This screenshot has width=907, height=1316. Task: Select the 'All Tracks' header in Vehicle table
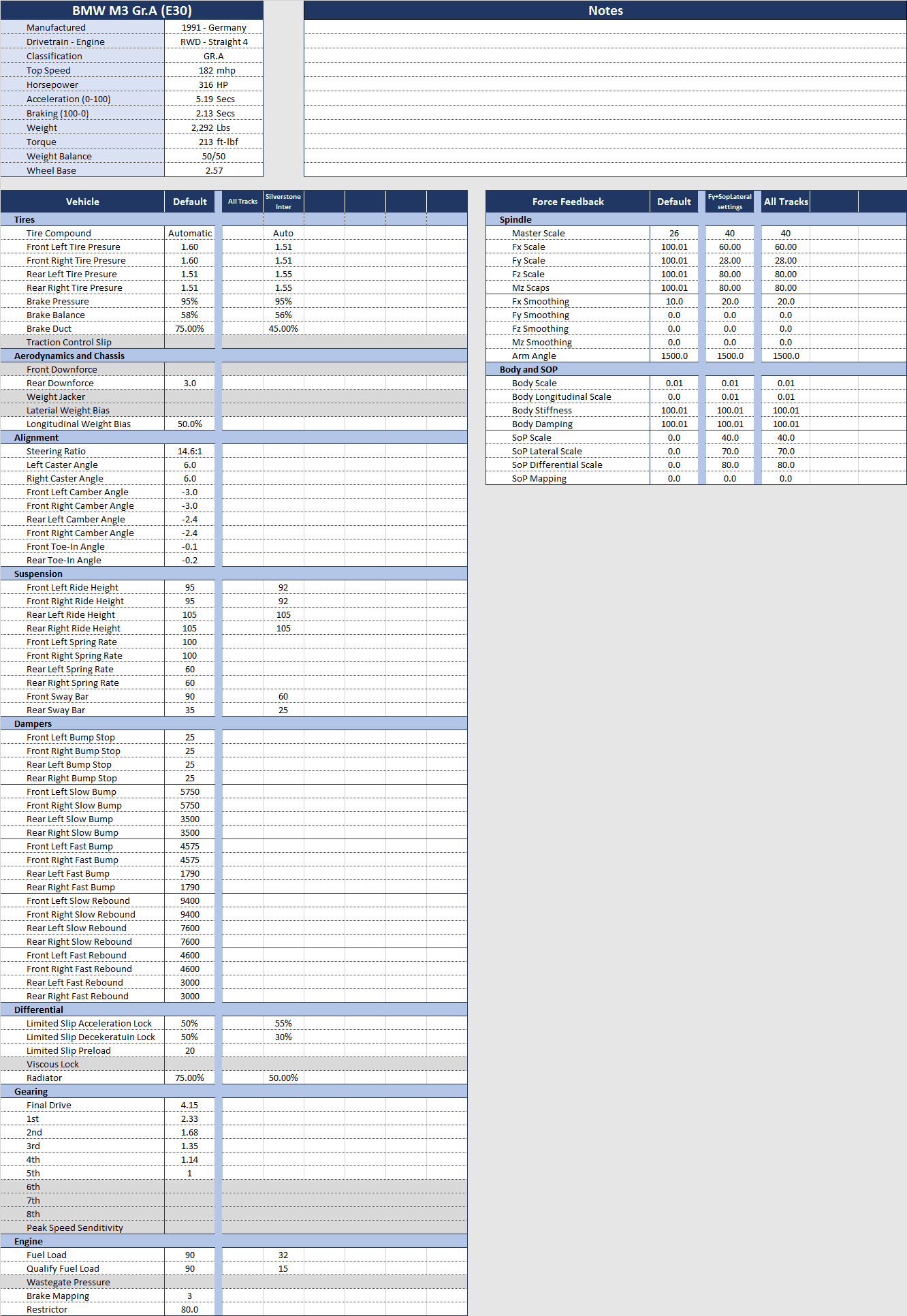(x=242, y=202)
